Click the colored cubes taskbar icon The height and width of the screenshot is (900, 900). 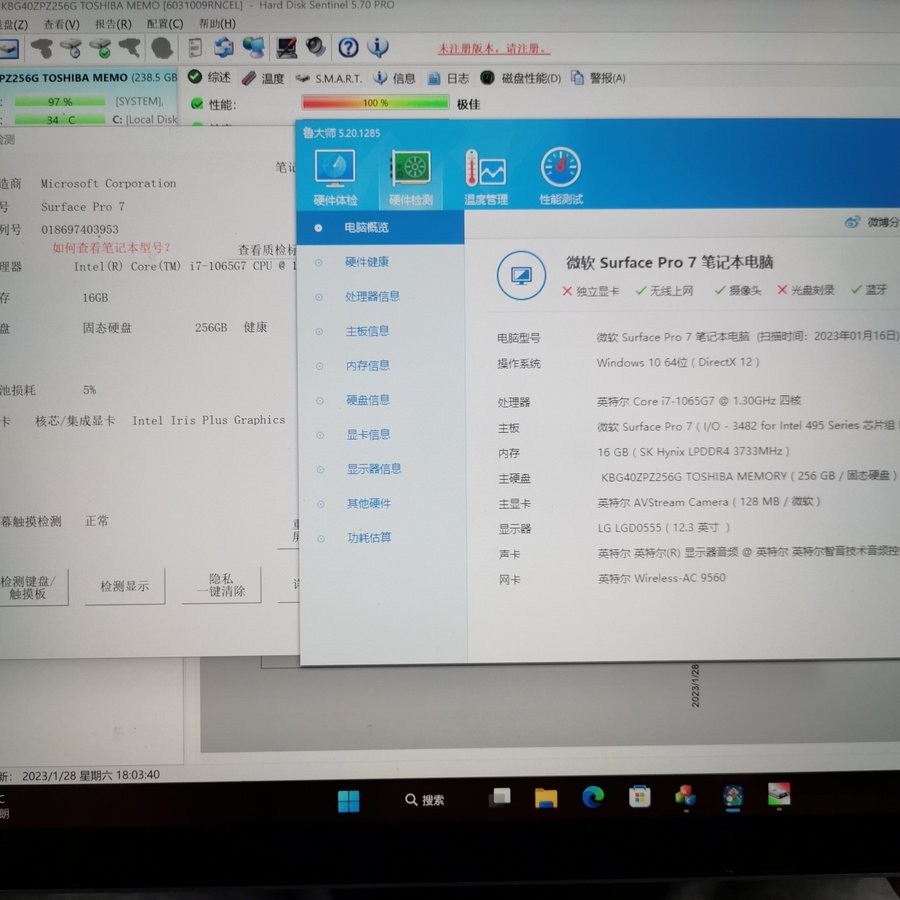click(685, 796)
